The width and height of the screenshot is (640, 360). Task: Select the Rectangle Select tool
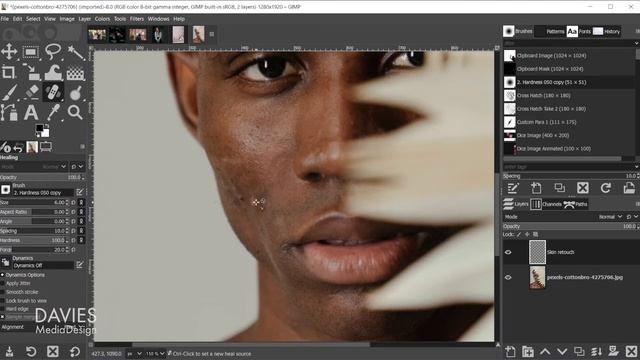tap(31, 52)
